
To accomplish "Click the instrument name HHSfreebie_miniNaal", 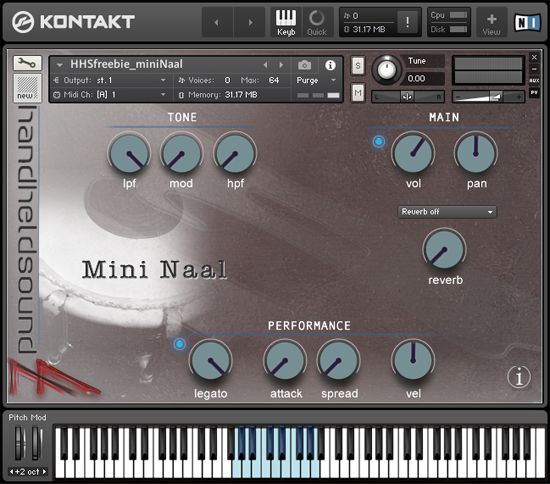I will (126, 64).
